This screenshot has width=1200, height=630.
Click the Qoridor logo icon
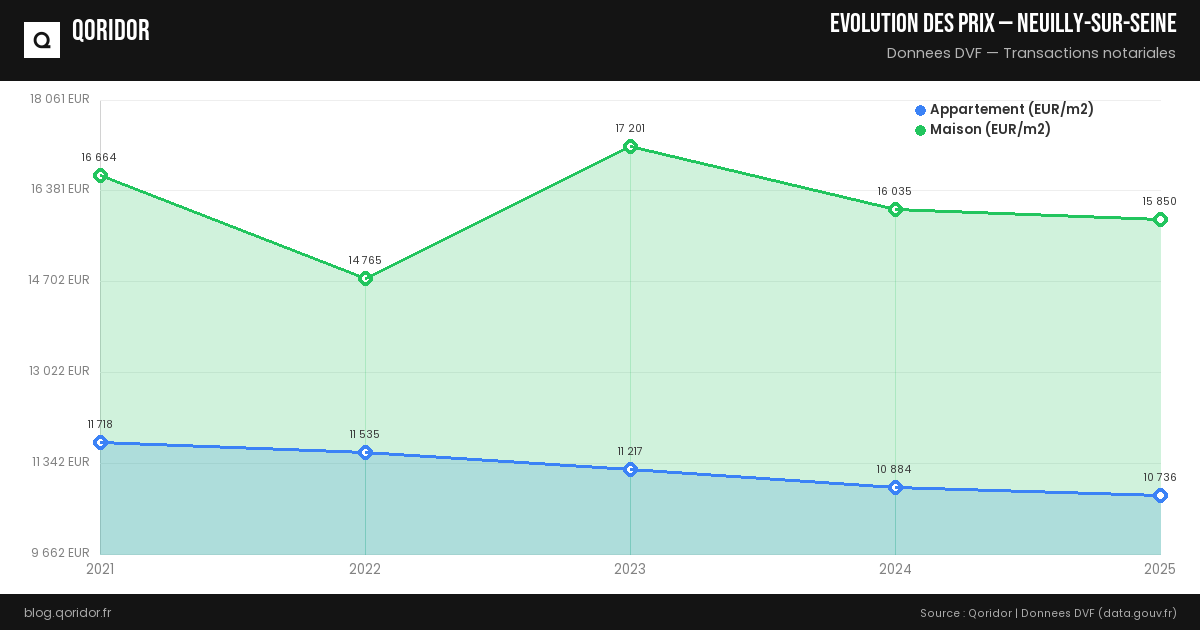click(x=42, y=40)
